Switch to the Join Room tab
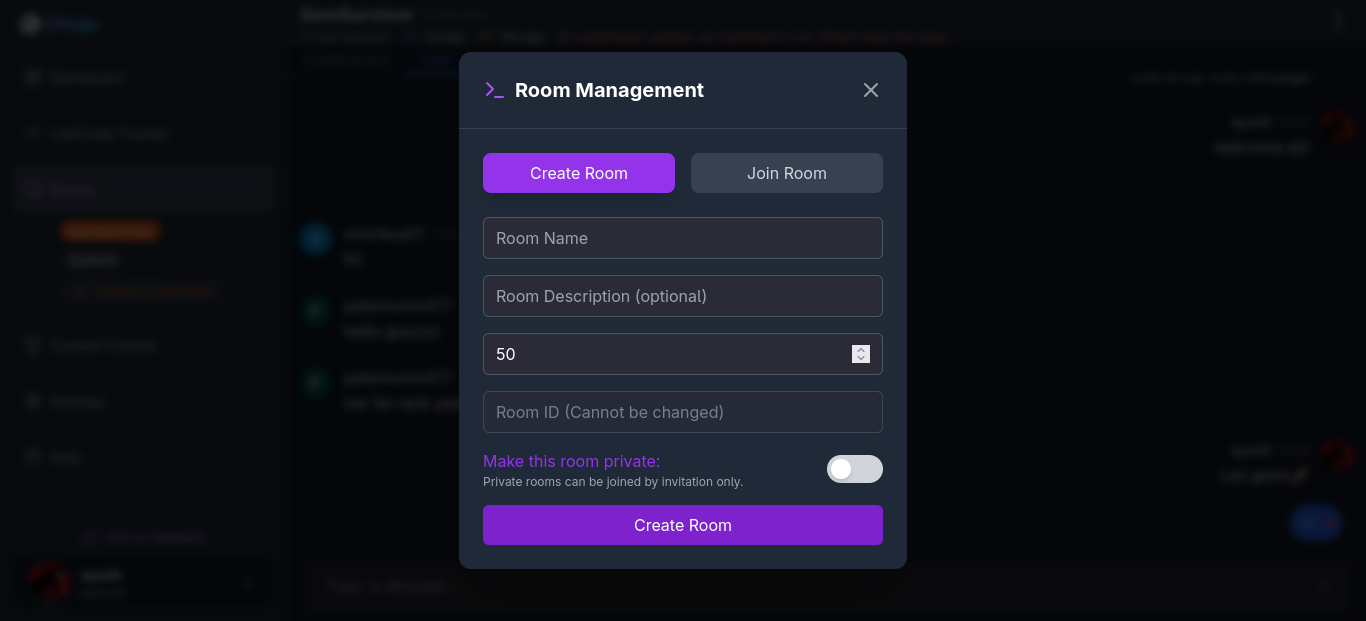The image size is (1366, 621). [786, 173]
